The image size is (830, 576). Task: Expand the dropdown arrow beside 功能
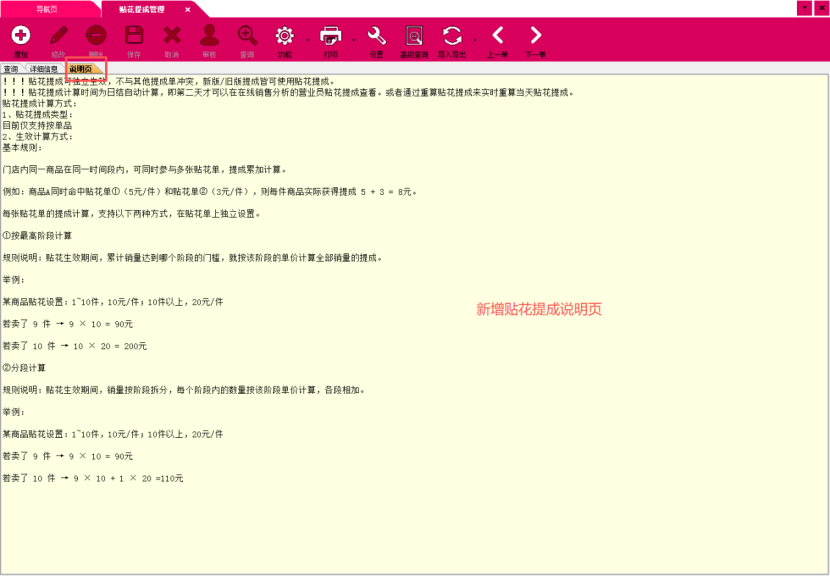[x=308, y=40]
